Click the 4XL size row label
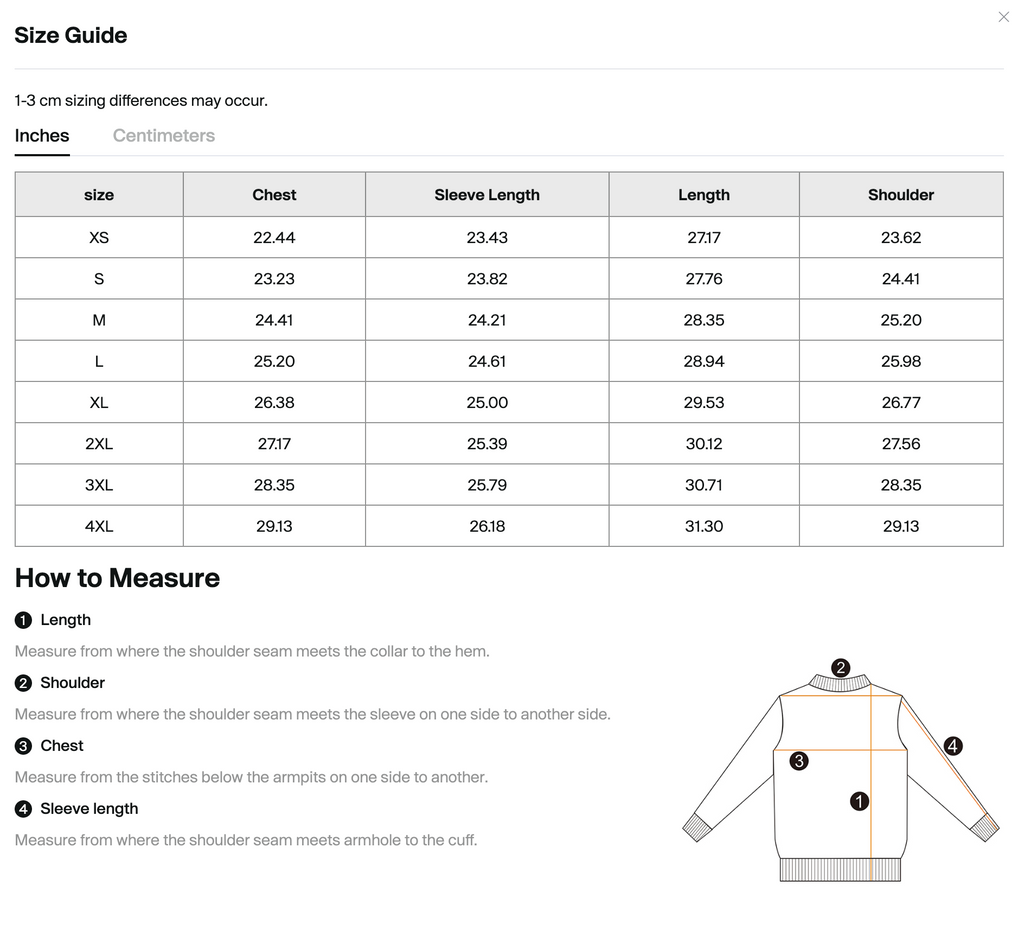 (x=99, y=526)
